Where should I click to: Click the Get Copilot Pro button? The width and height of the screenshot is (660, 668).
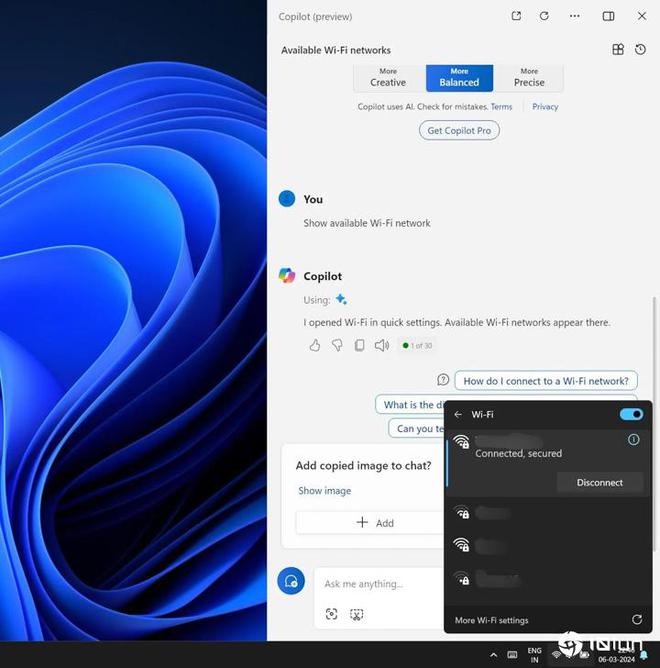[x=459, y=130]
